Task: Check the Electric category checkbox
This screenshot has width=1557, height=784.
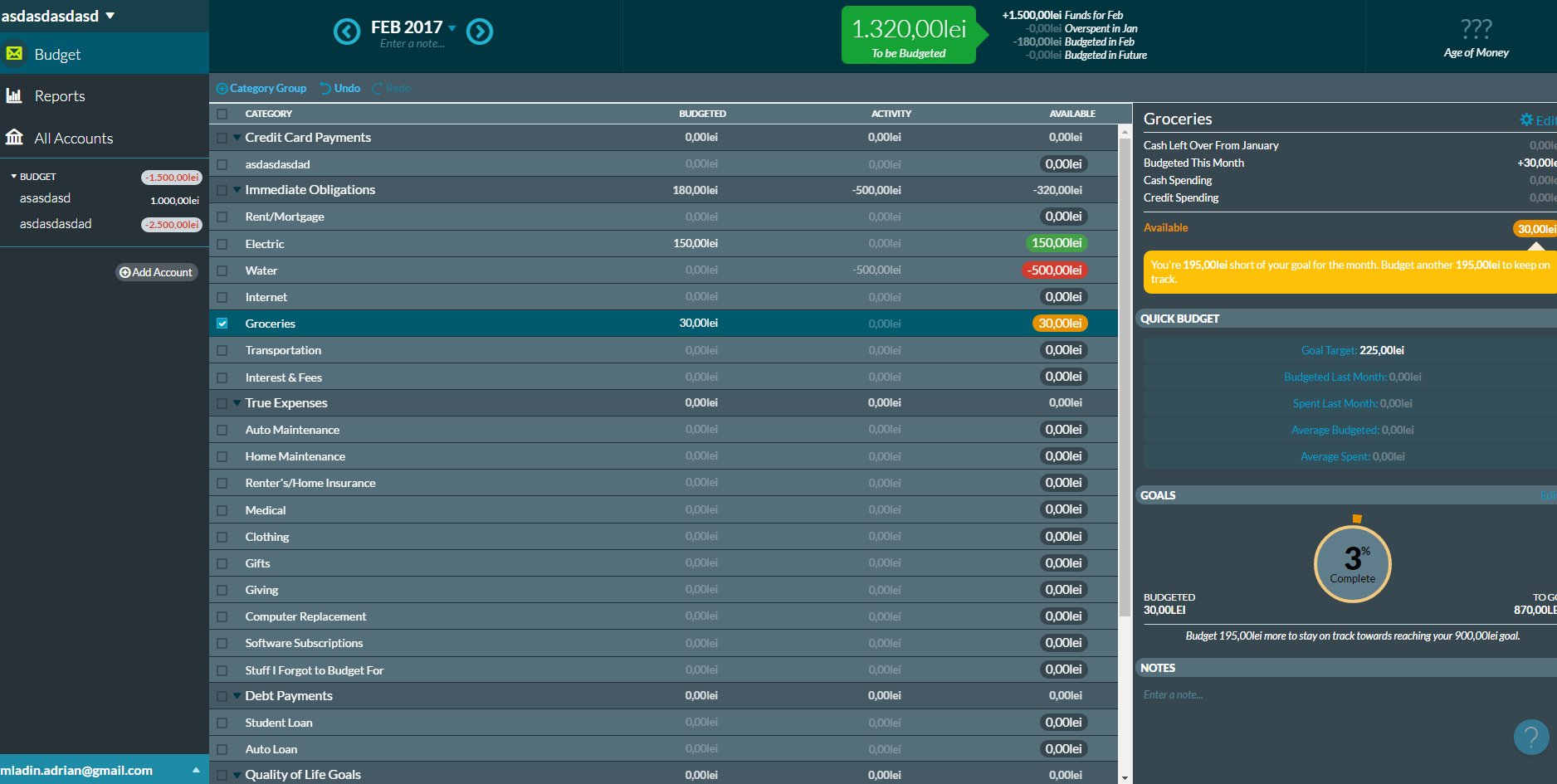Action: [222, 244]
